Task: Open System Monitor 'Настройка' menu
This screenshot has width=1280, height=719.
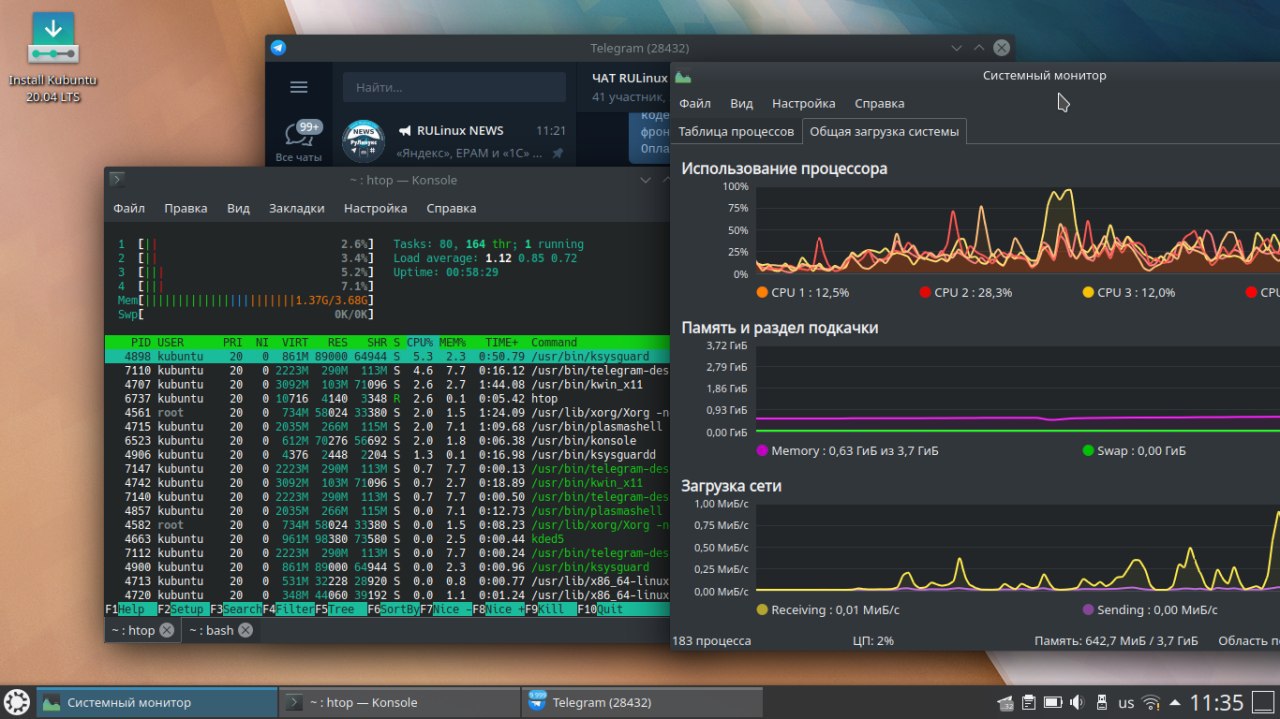Action: 803,103
